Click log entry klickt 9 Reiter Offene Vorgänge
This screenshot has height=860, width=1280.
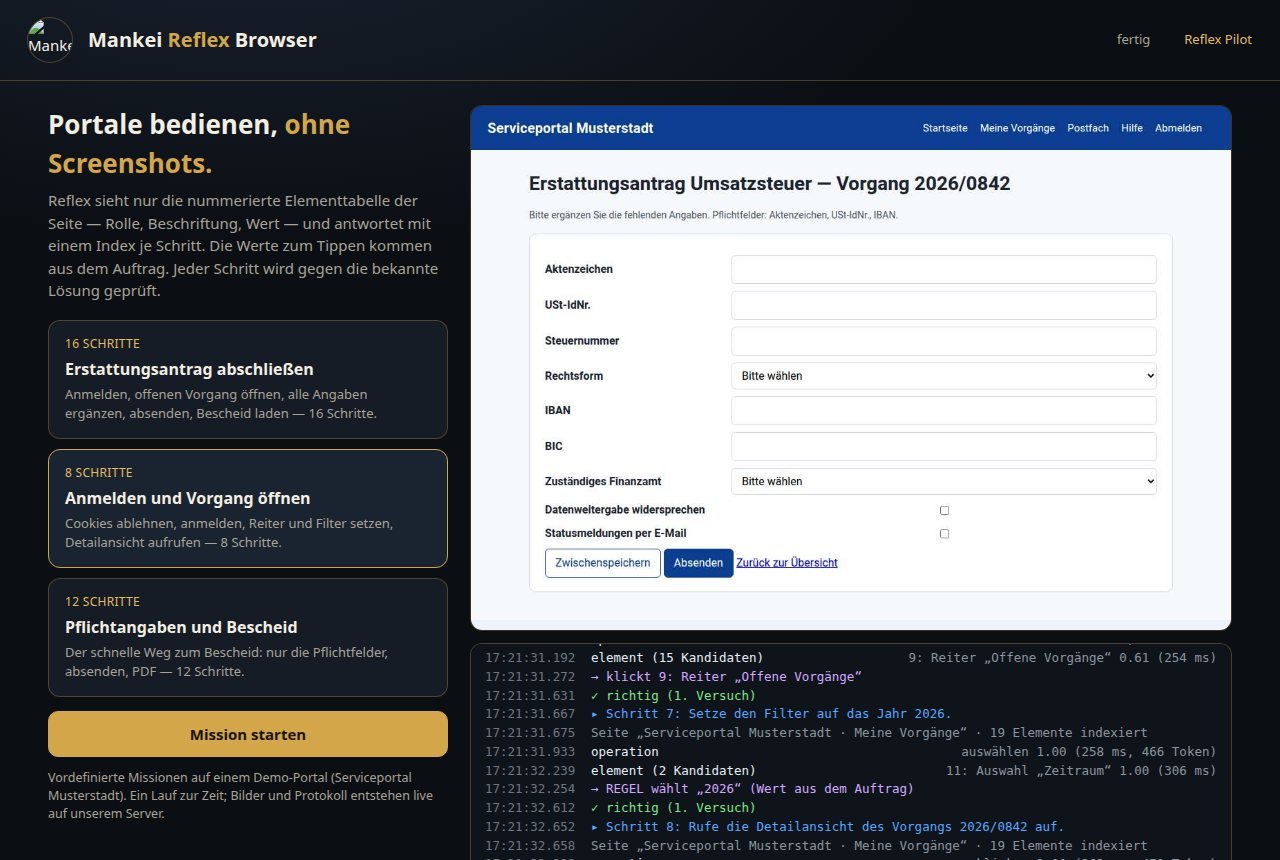coord(726,677)
